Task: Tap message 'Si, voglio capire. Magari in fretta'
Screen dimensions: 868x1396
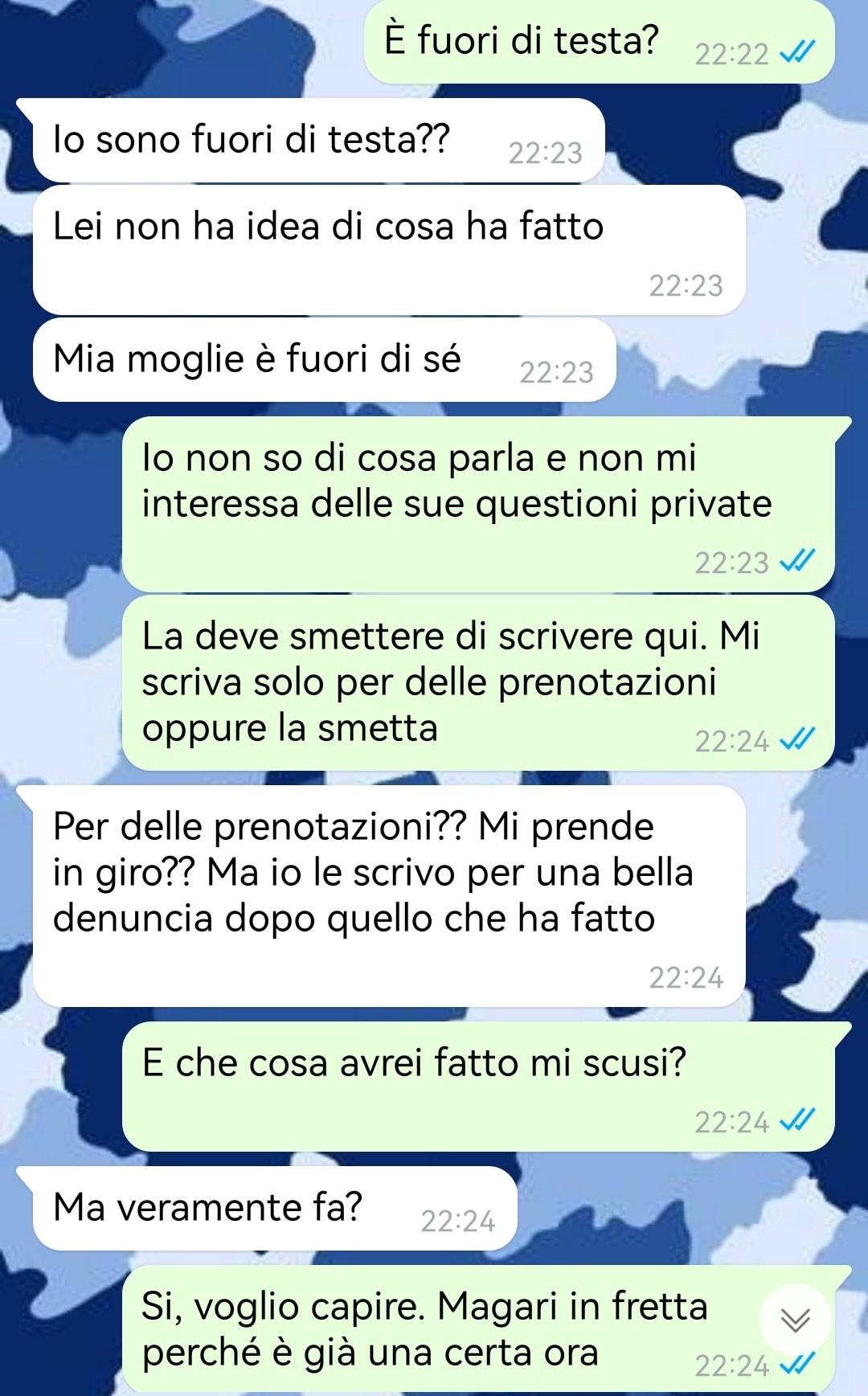Action: point(478,1329)
